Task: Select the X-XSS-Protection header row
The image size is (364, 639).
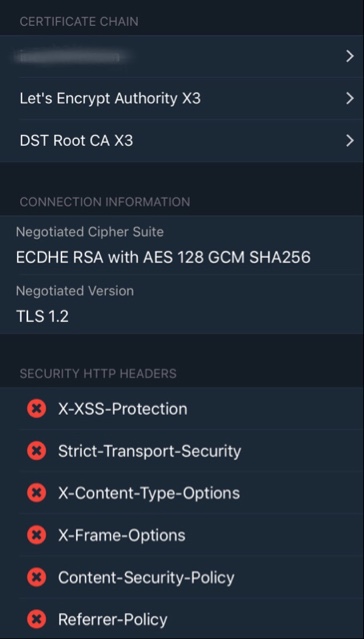Action: tap(182, 408)
